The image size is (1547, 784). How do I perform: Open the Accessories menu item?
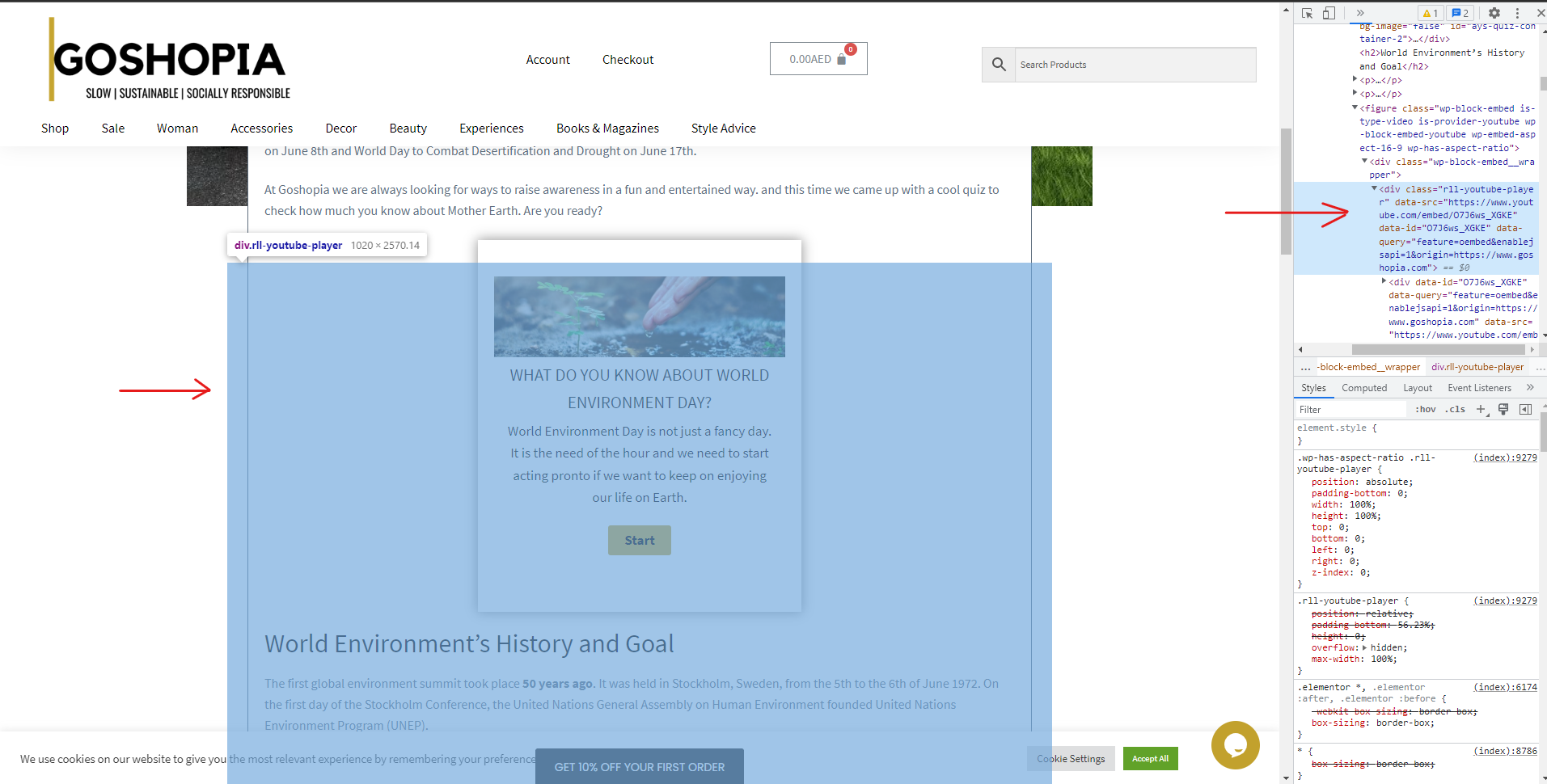tap(262, 129)
